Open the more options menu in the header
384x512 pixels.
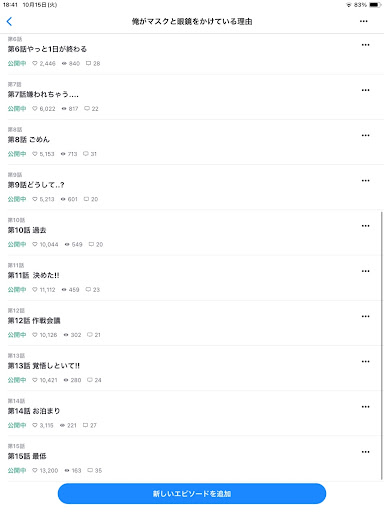coord(364,21)
